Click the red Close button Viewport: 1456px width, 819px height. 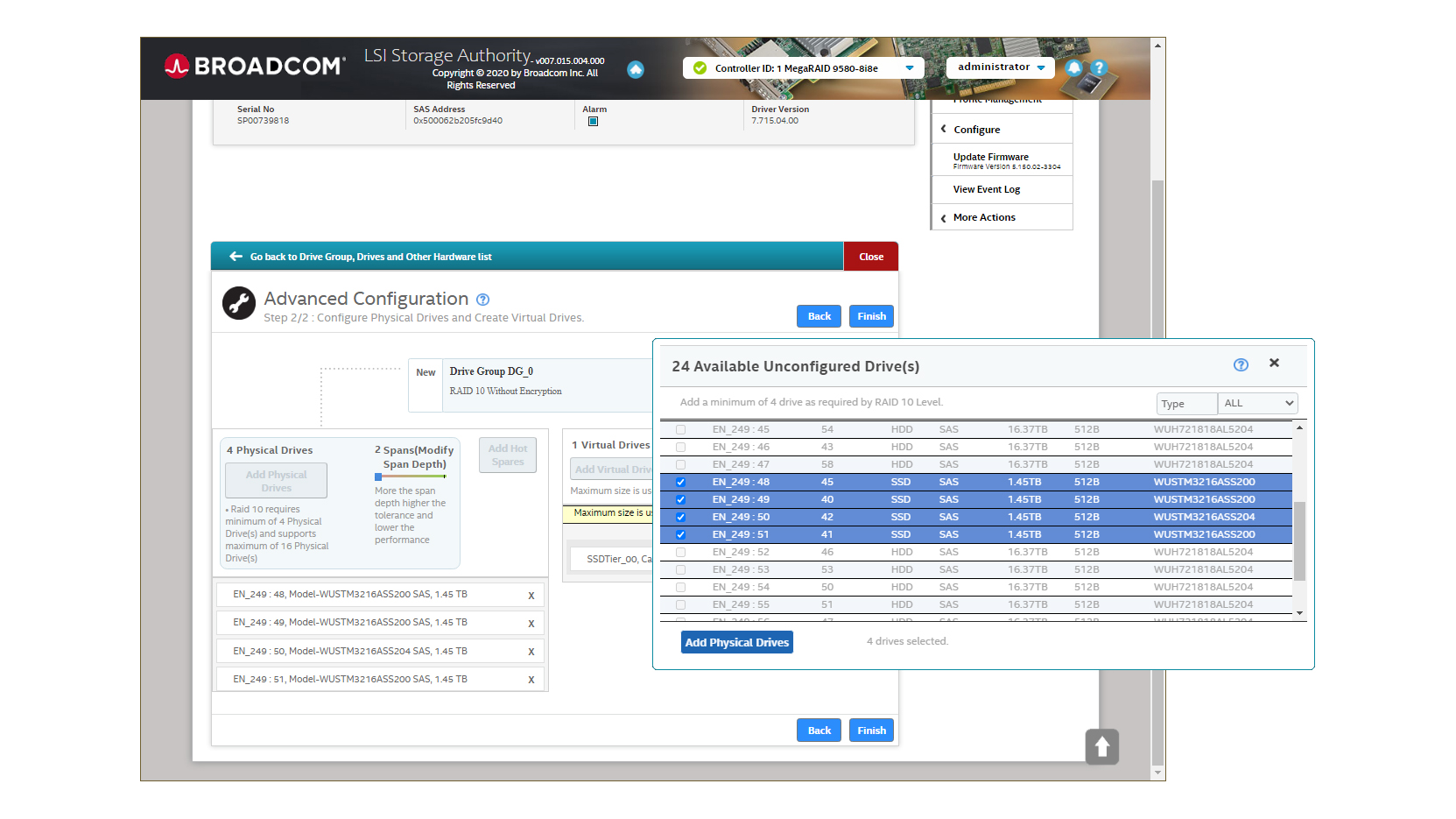[x=871, y=257]
